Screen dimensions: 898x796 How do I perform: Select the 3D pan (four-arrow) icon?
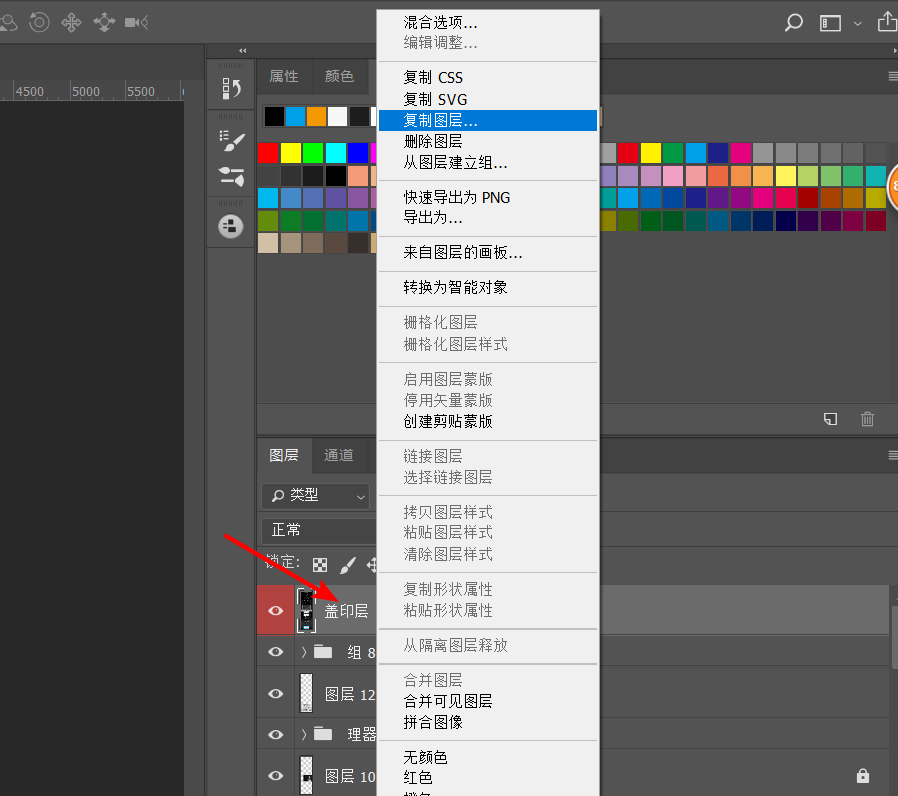(x=72, y=23)
